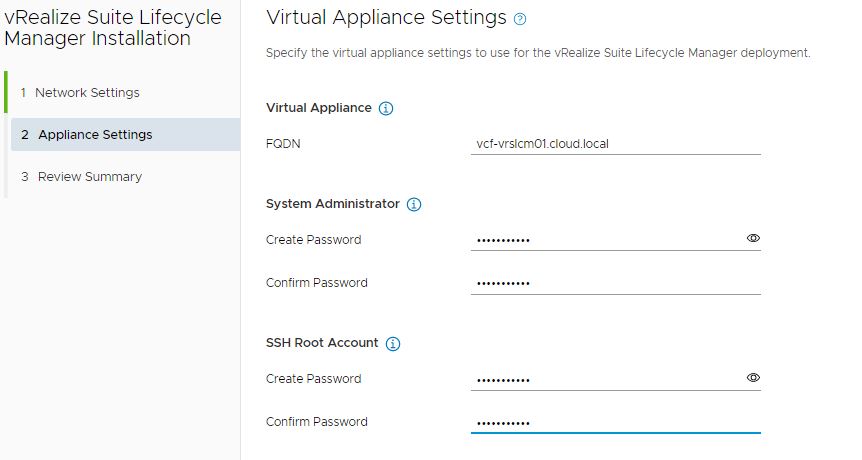Click the FQDN text field
The image size is (862, 460).
pyautogui.click(x=615, y=144)
